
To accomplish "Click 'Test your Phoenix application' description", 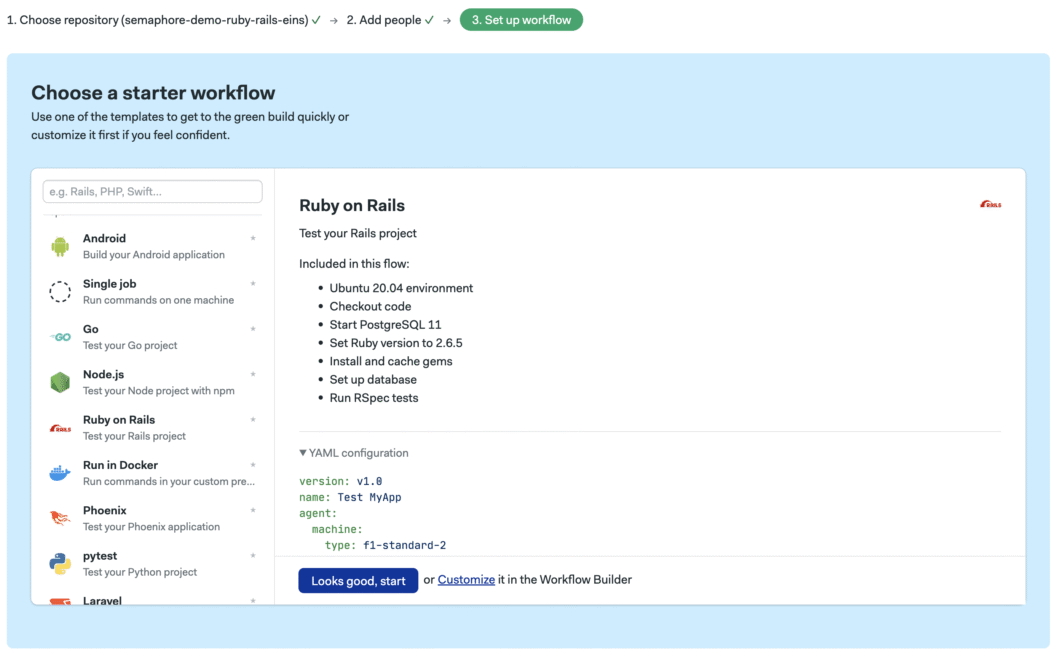I will 152,527.
